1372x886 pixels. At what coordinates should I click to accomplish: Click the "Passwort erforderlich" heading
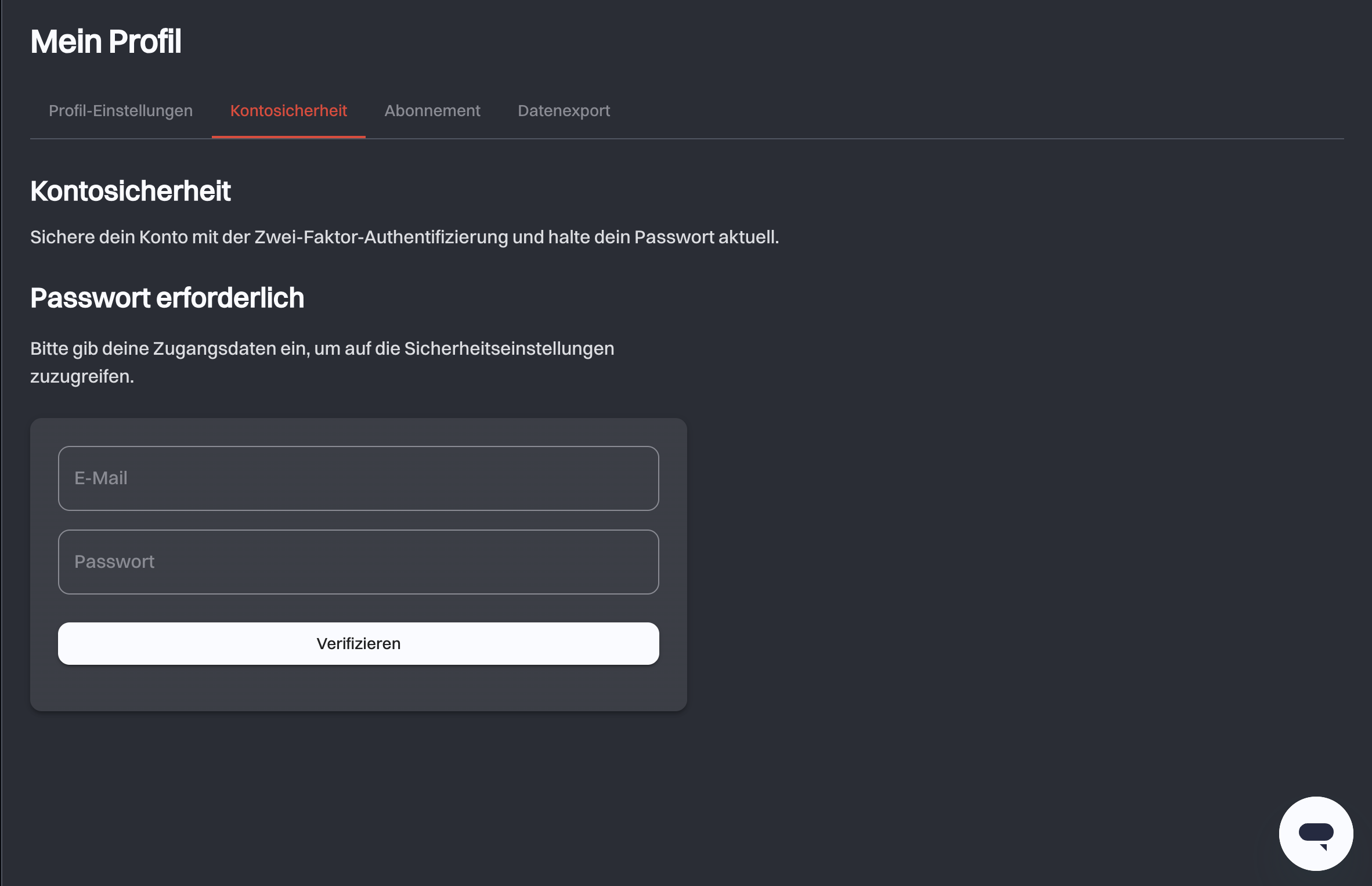click(167, 298)
